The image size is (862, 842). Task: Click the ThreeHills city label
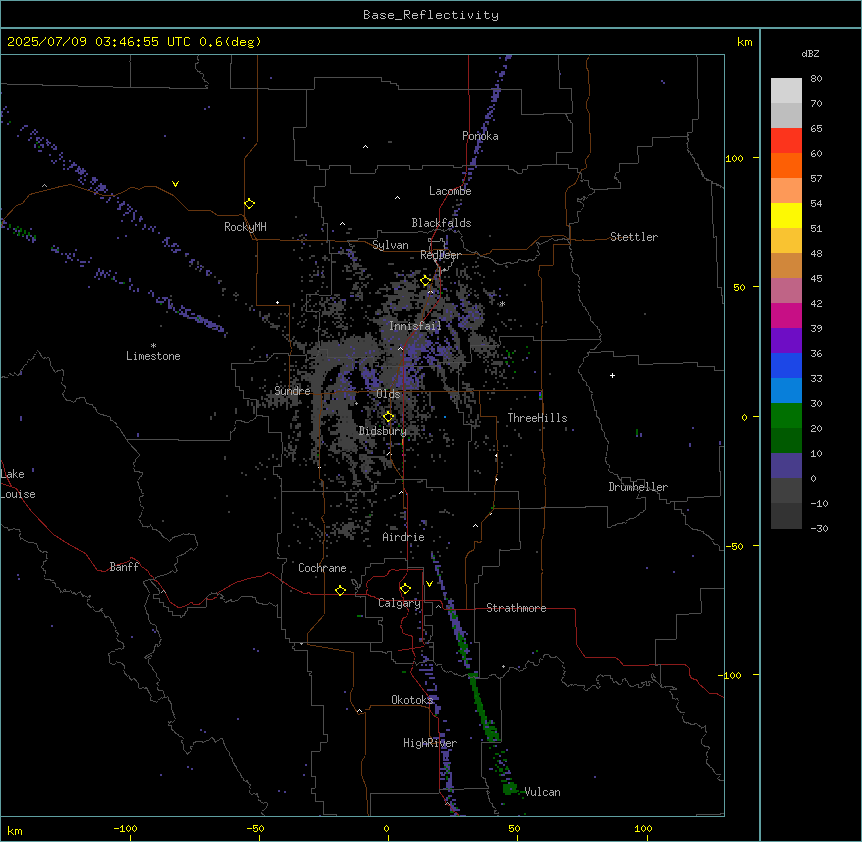click(537, 418)
